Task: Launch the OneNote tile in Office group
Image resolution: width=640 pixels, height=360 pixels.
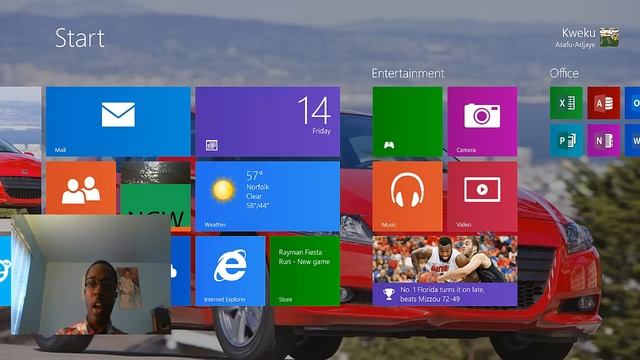Action: click(x=604, y=141)
